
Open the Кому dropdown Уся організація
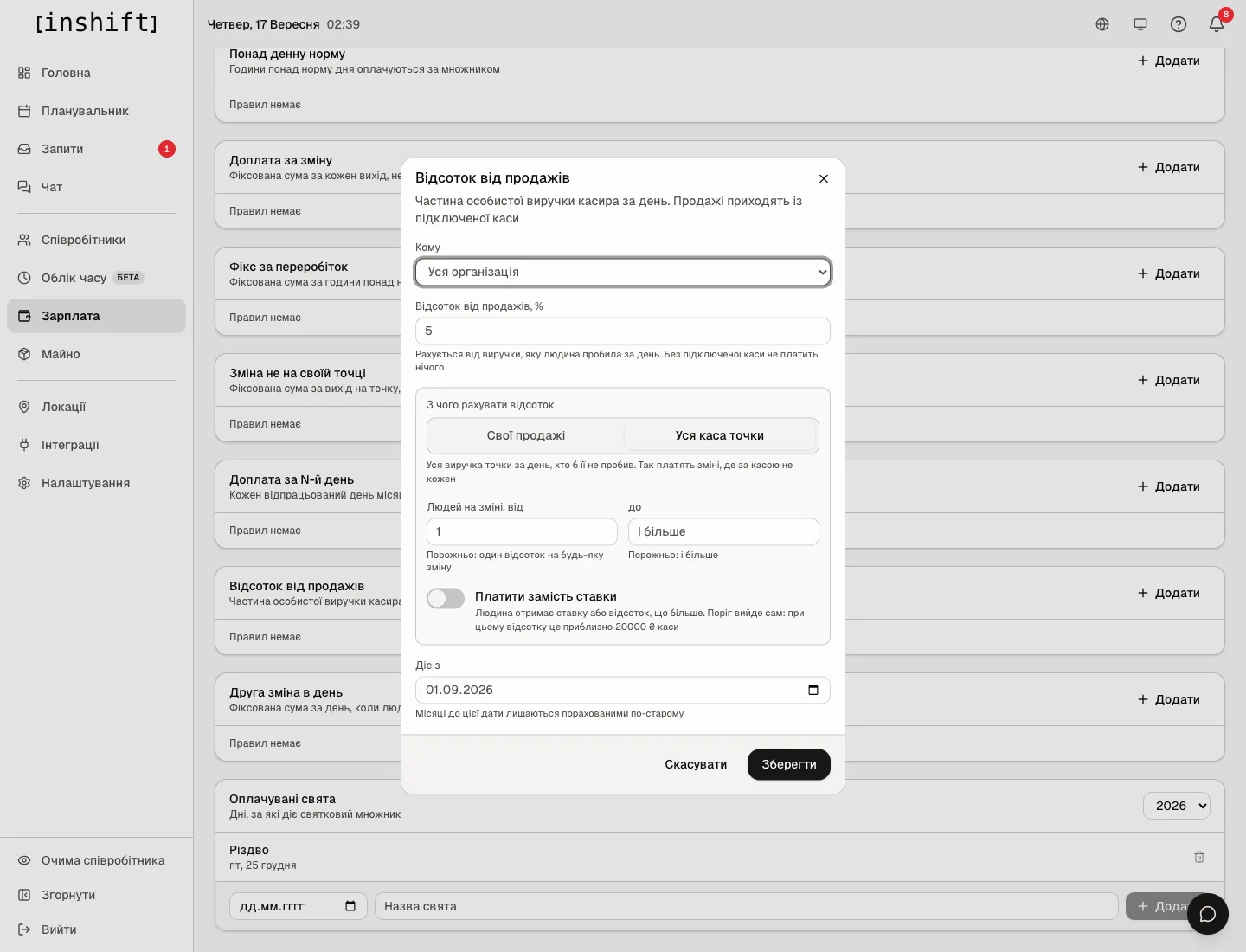pos(623,272)
